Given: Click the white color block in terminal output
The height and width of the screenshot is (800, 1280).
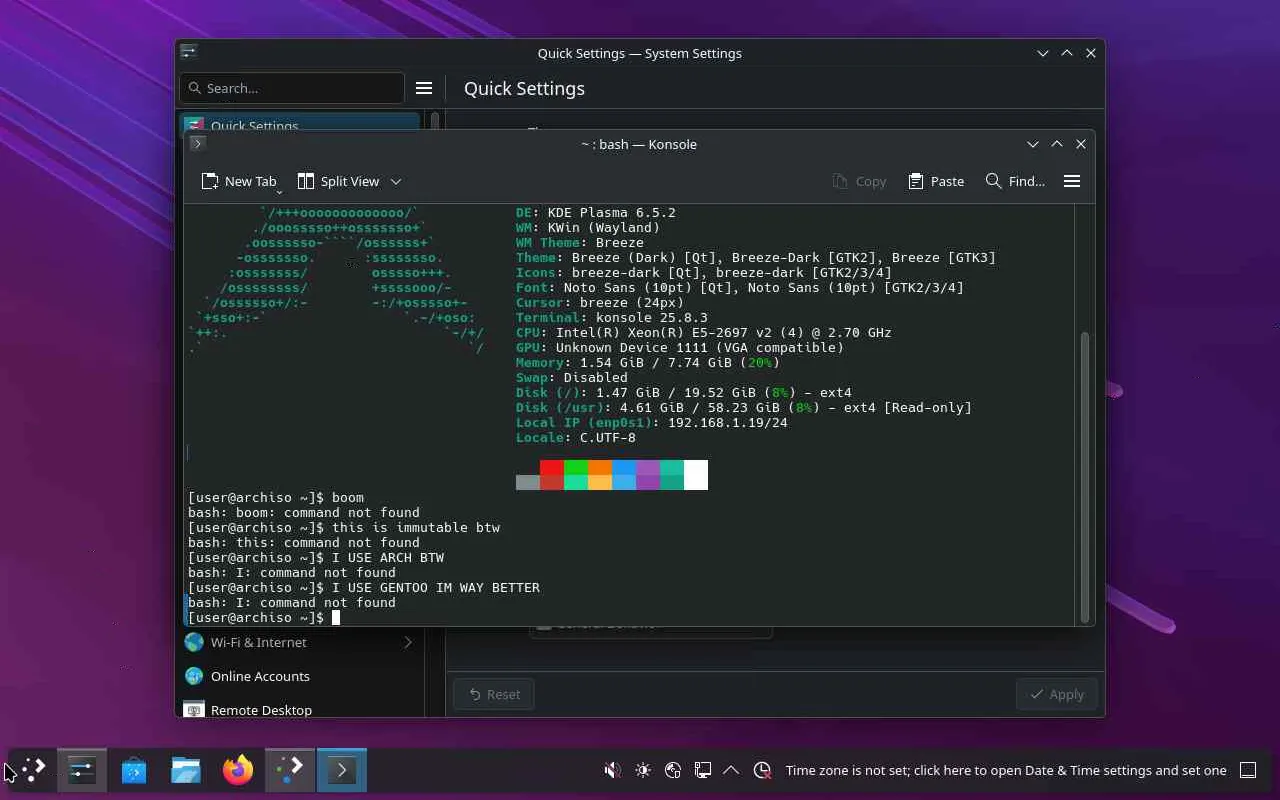Looking at the screenshot, I should click(x=696, y=475).
